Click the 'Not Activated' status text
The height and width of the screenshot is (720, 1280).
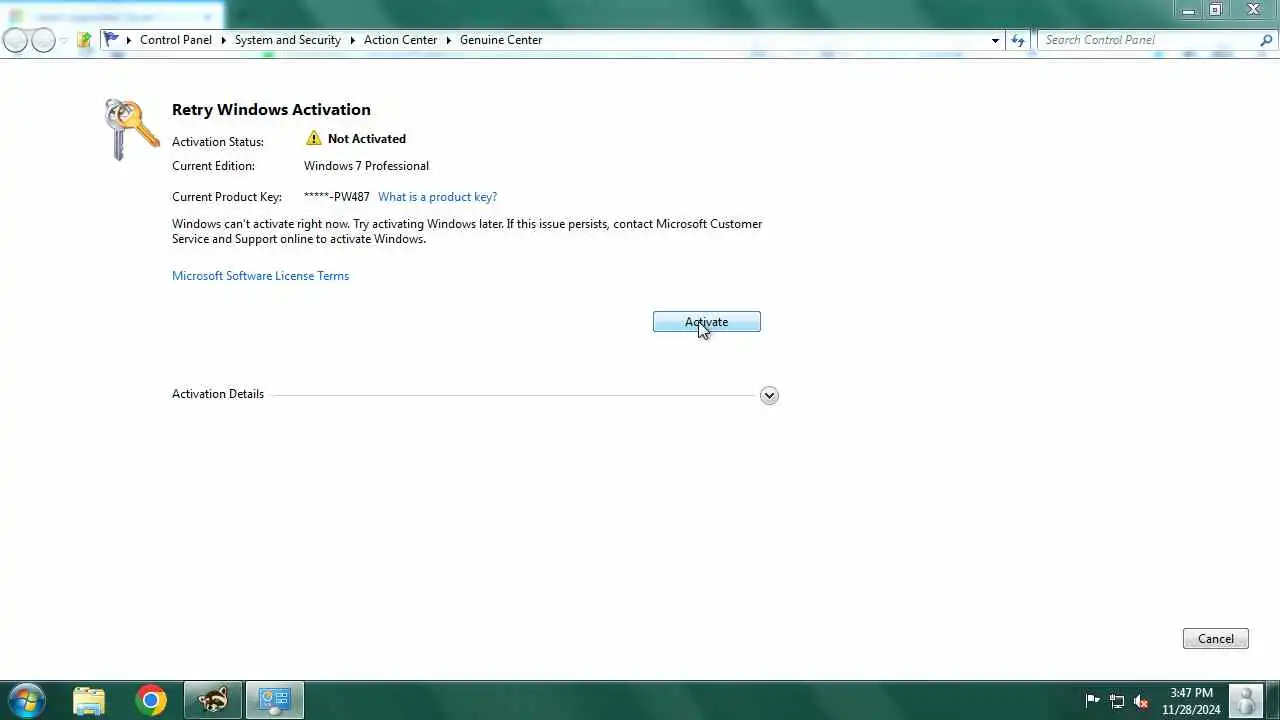(367, 139)
